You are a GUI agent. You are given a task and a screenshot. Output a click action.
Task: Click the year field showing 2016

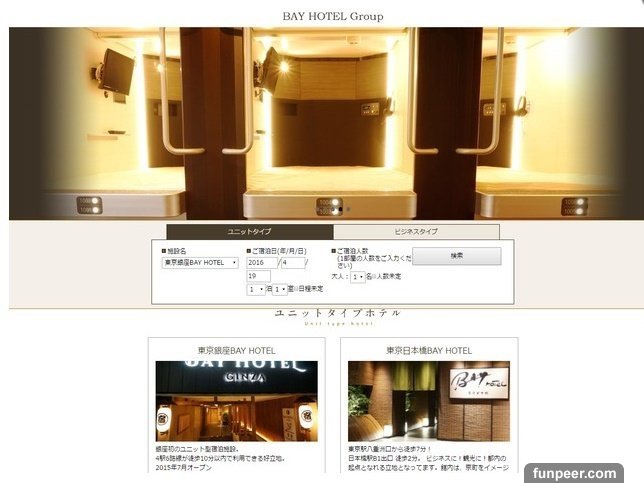tap(261, 262)
